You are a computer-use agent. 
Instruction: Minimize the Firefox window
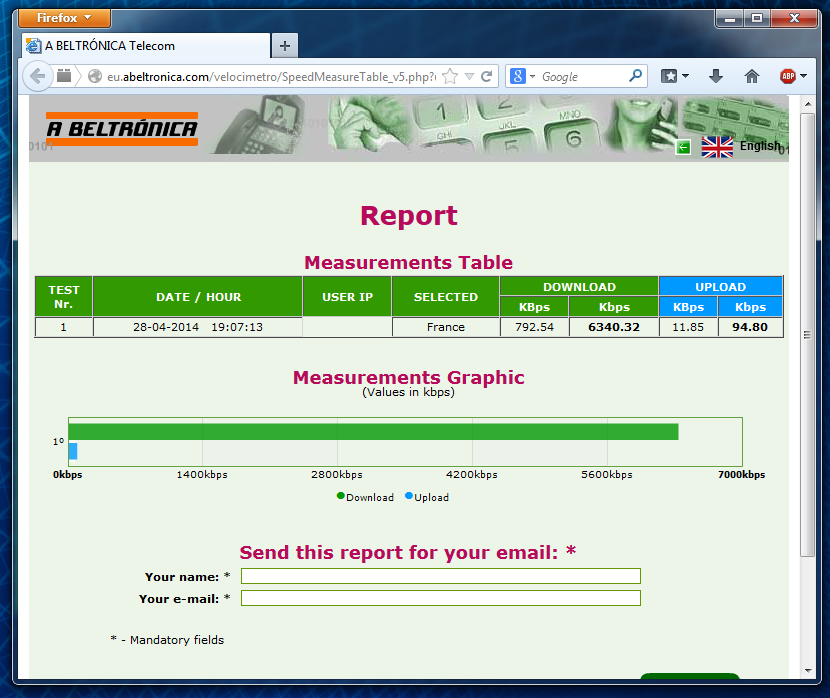[x=730, y=19]
